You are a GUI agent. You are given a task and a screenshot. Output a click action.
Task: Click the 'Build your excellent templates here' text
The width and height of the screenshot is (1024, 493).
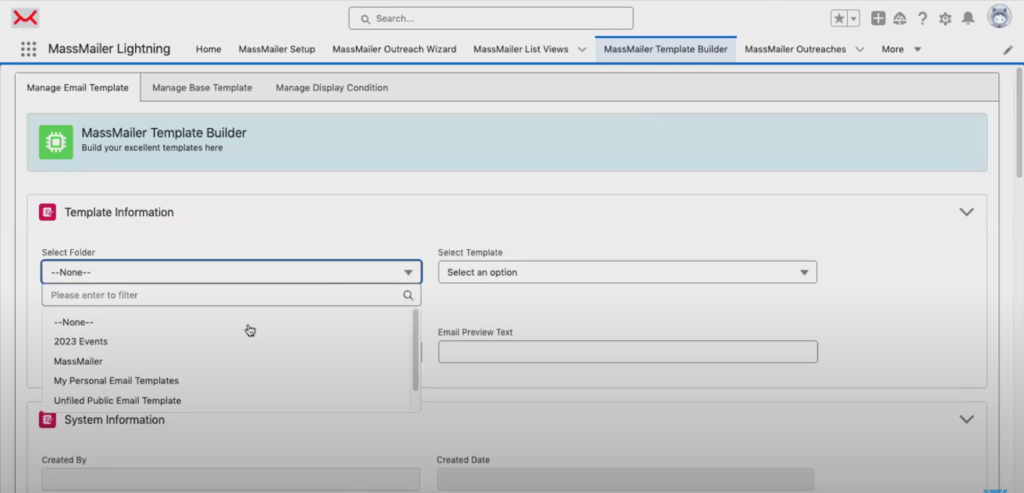152,148
